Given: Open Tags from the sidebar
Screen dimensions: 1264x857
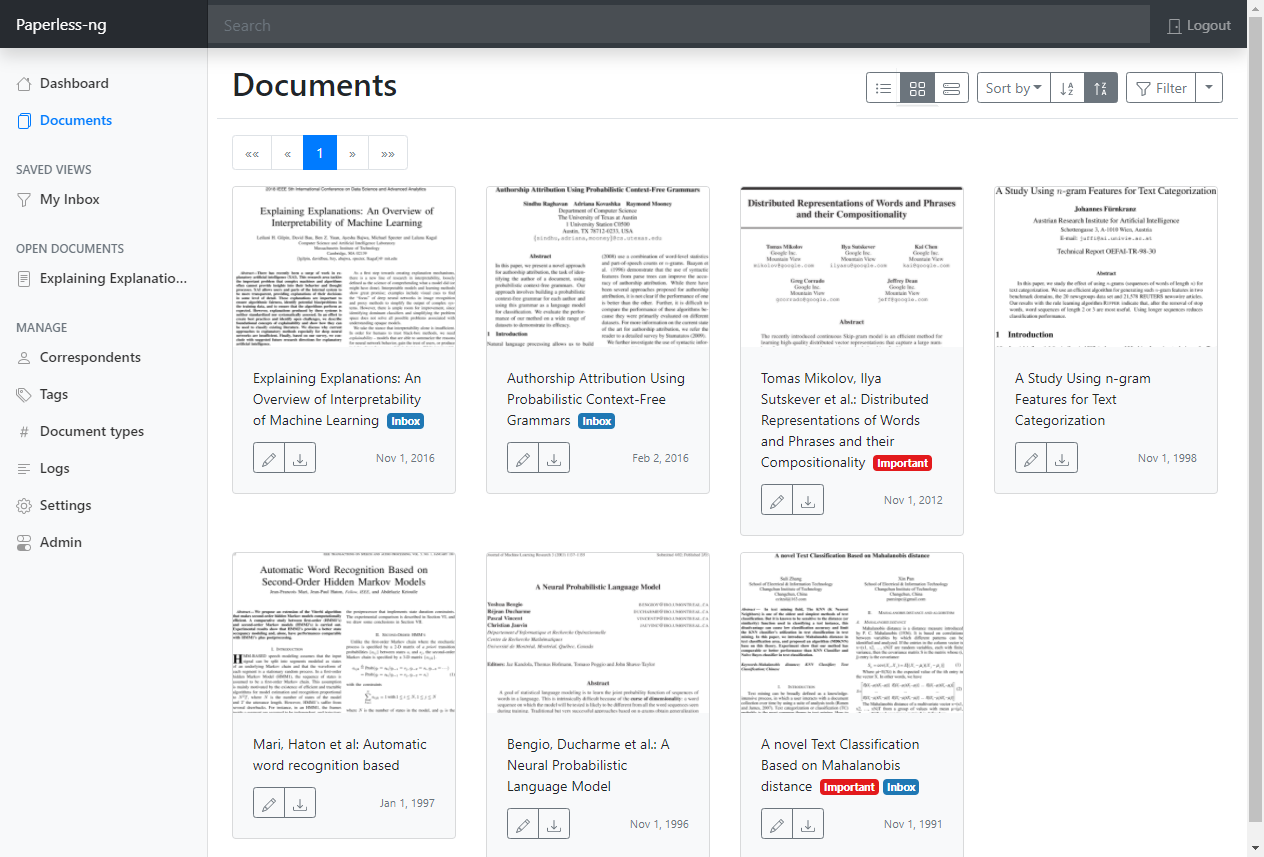Looking at the screenshot, I should click(x=54, y=394).
